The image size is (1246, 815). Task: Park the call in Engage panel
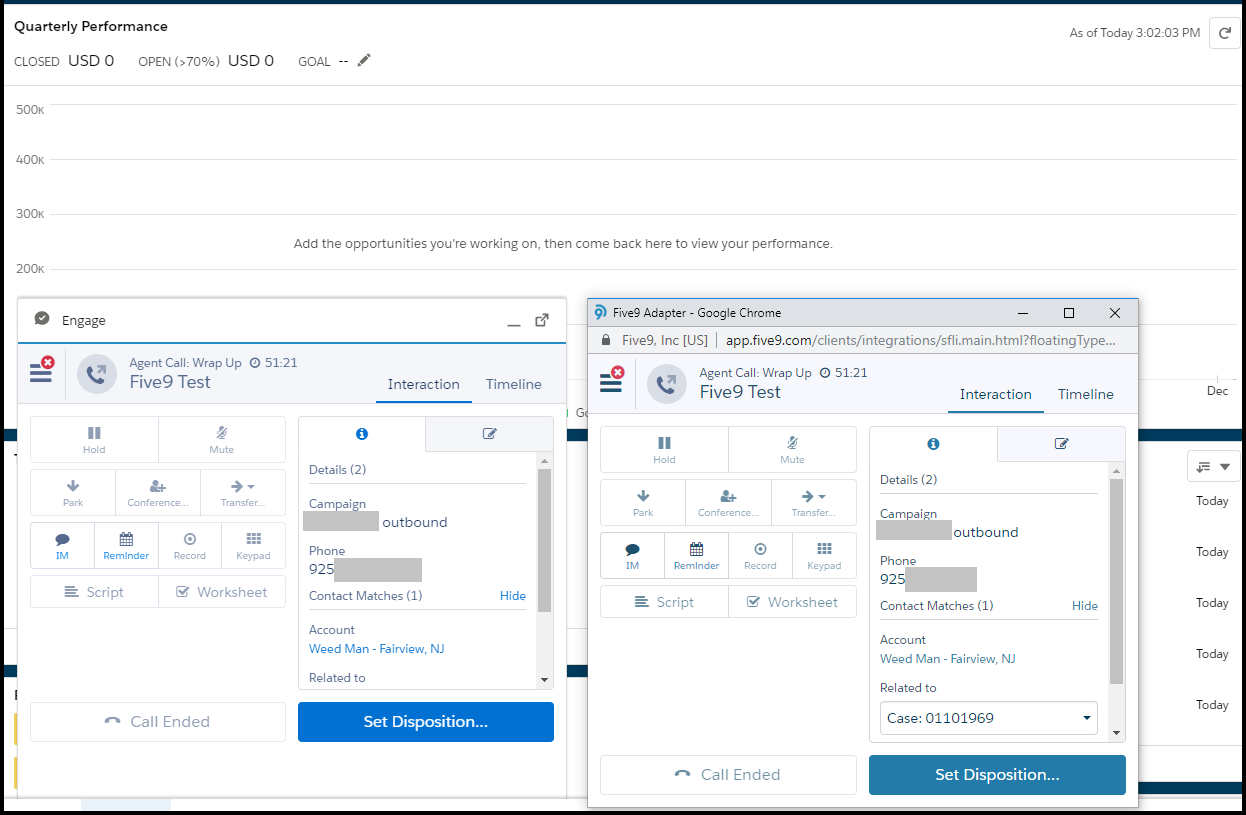(x=73, y=493)
